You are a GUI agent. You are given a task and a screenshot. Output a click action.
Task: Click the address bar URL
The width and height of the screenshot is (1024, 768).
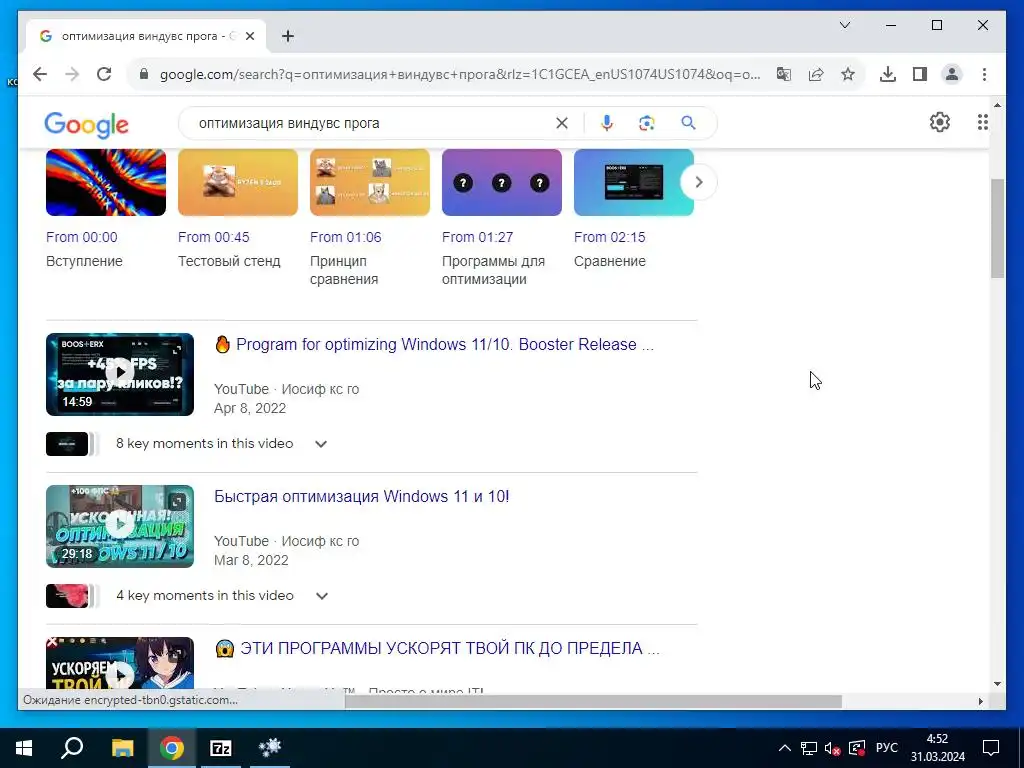point(460,74)
